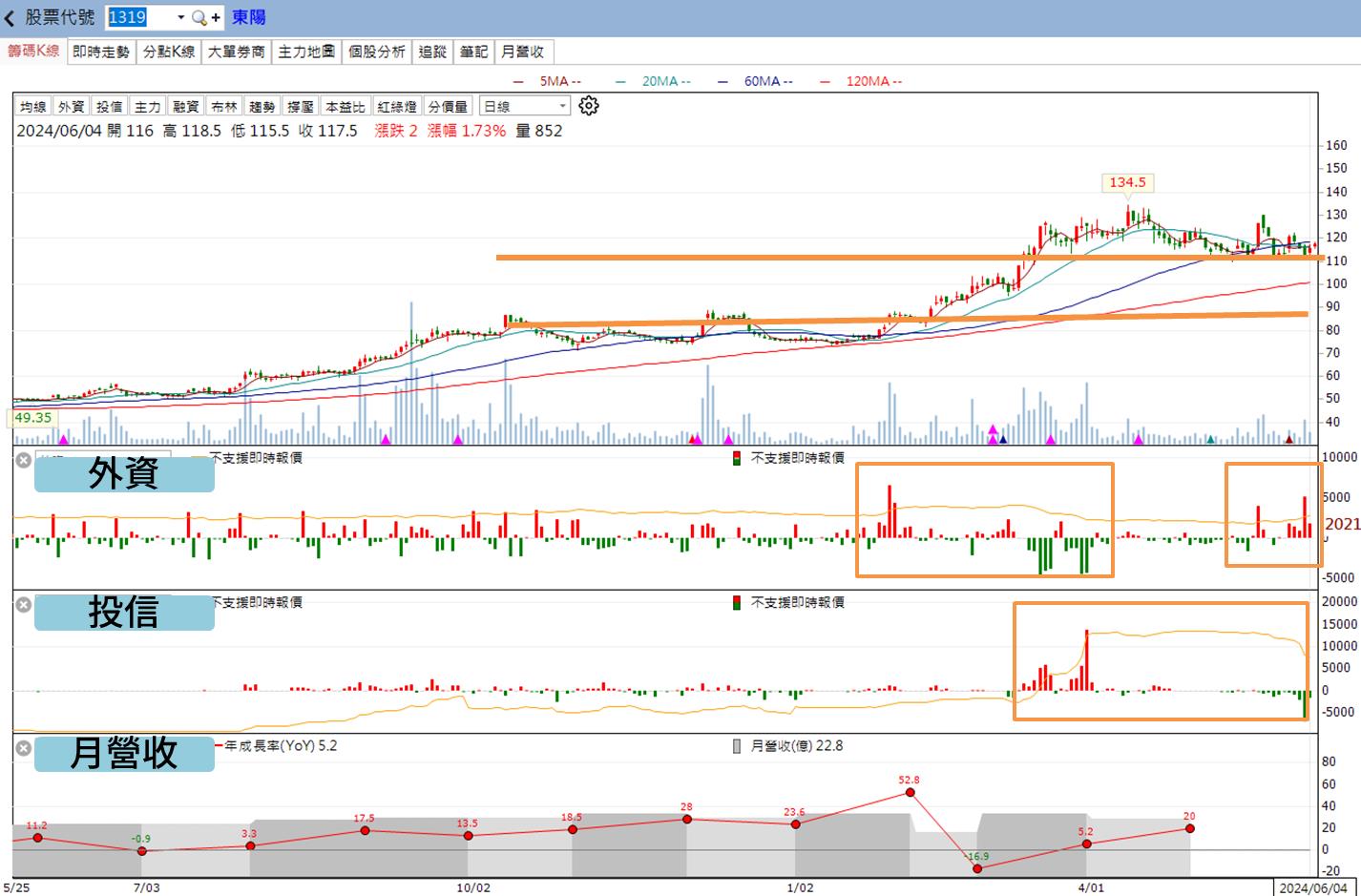Open the 日線 timeframe dropdown
Image resolution: width=1361 pixels, height=896 pixels.
pyautogui.click(x=525, y=106)
